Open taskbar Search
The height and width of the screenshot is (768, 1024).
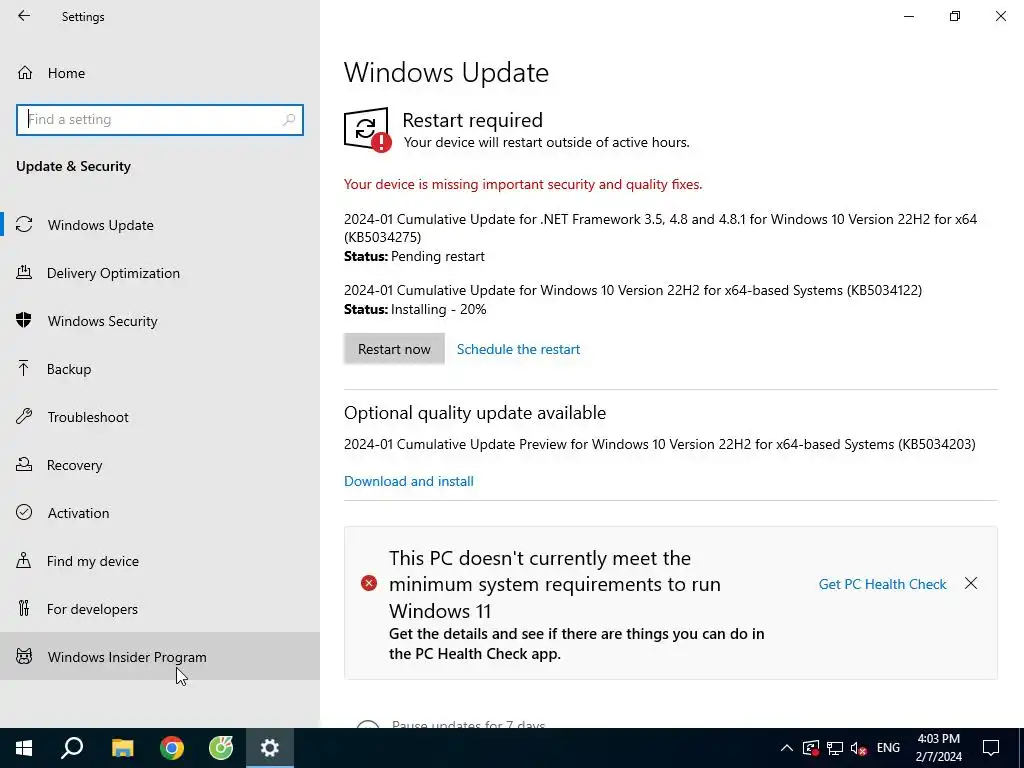click(x=73, y=748)
